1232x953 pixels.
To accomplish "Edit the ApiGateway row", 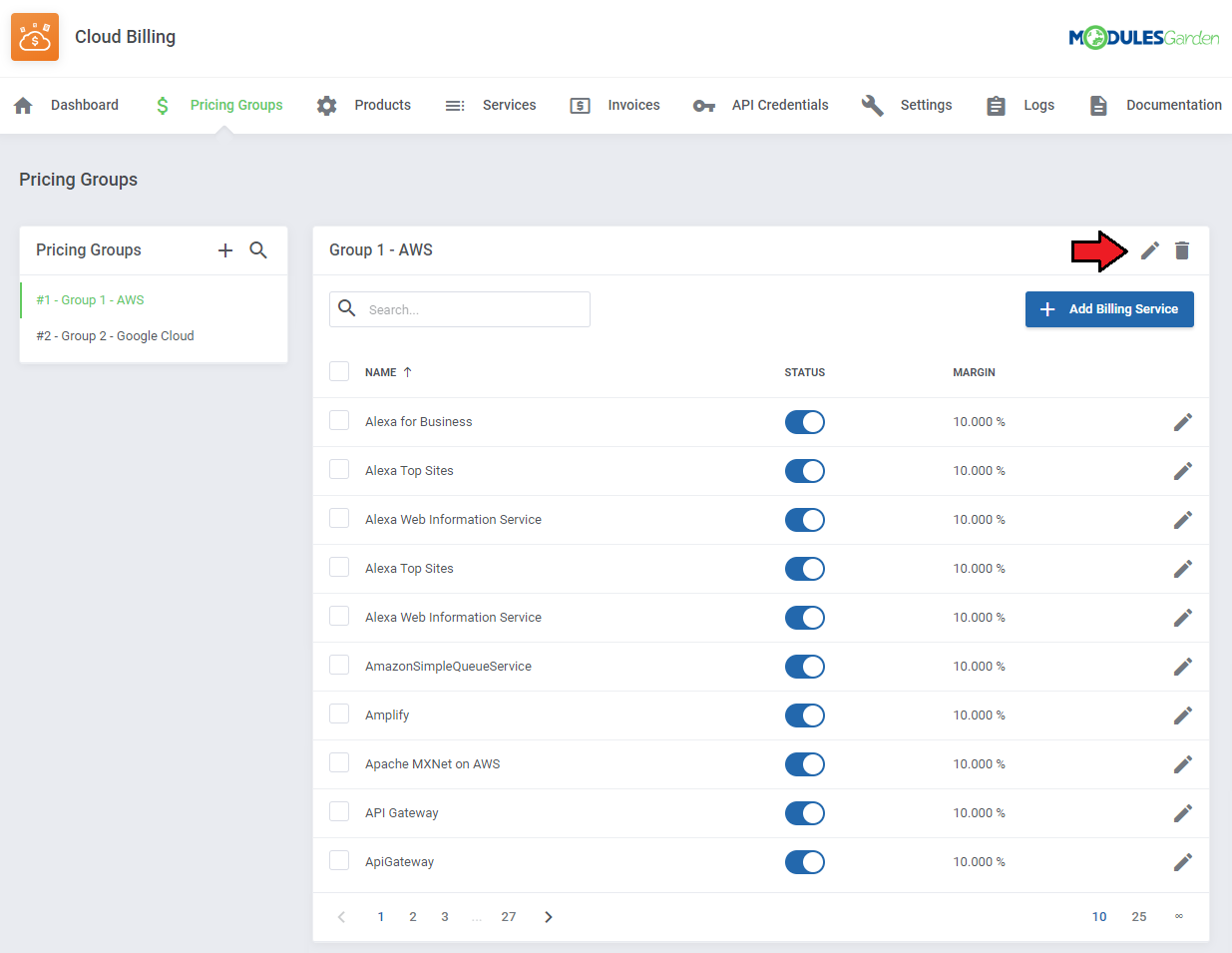I will tap(1183, 862).
